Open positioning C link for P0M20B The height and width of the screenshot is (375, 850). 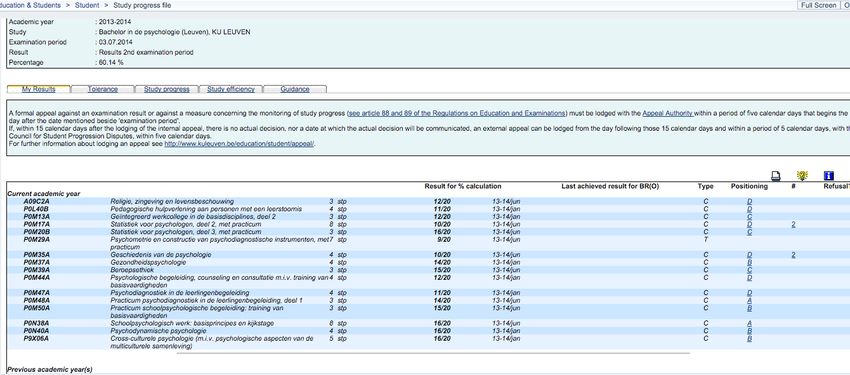tap(749, 232)
